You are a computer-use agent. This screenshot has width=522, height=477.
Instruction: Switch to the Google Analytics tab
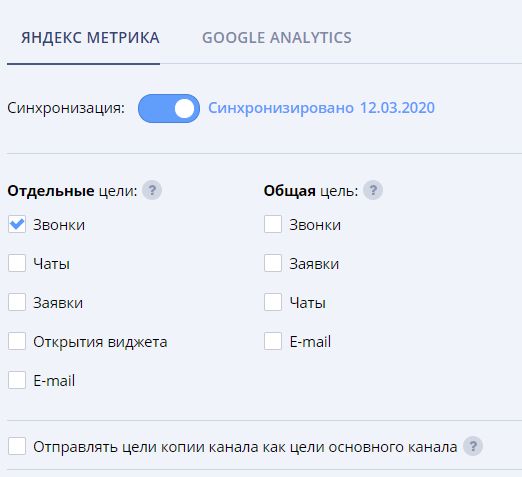[x=277, y=38]
